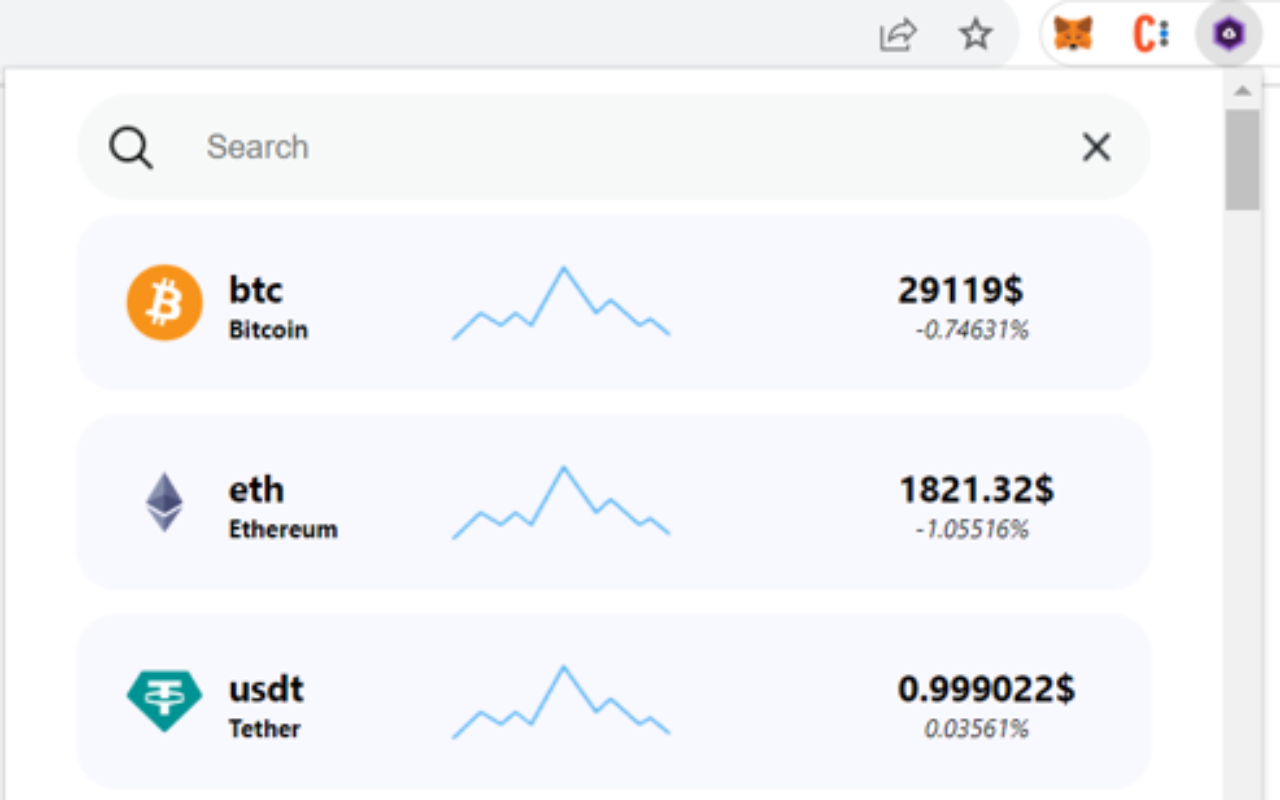1280x800 pixels.
Task: Open the red C extension icon
Action: [x=1151, y=35]
